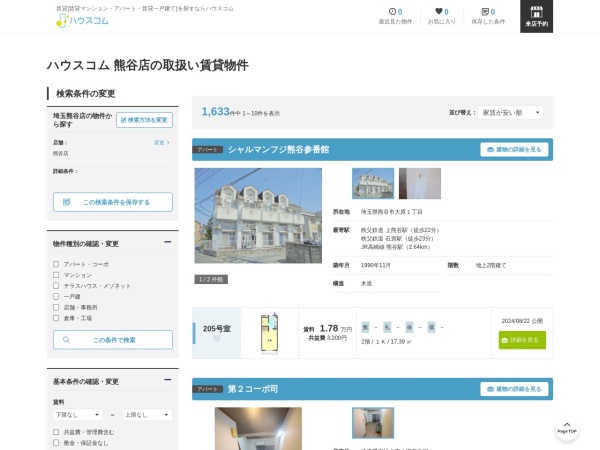Open floor plan image of 205号室

tap(269, 332)
